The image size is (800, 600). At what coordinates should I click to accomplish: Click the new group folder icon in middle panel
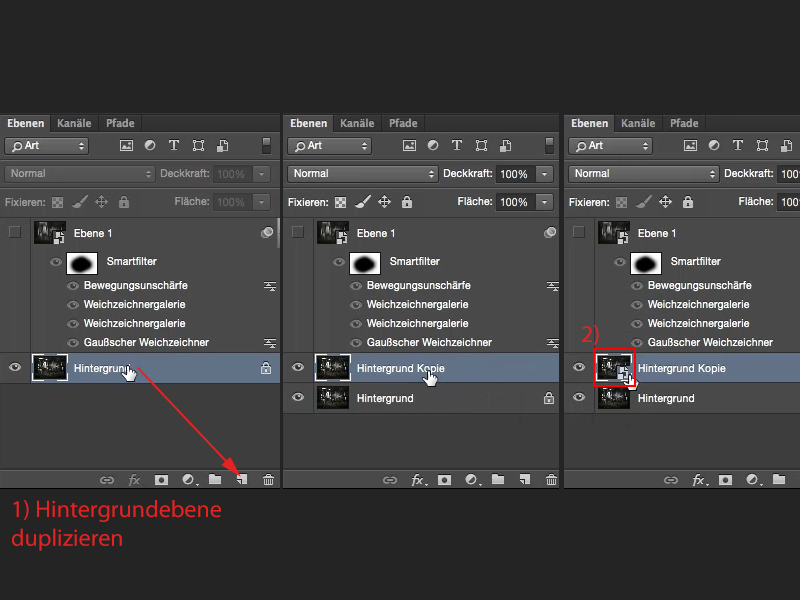click(x=498, y=479)
